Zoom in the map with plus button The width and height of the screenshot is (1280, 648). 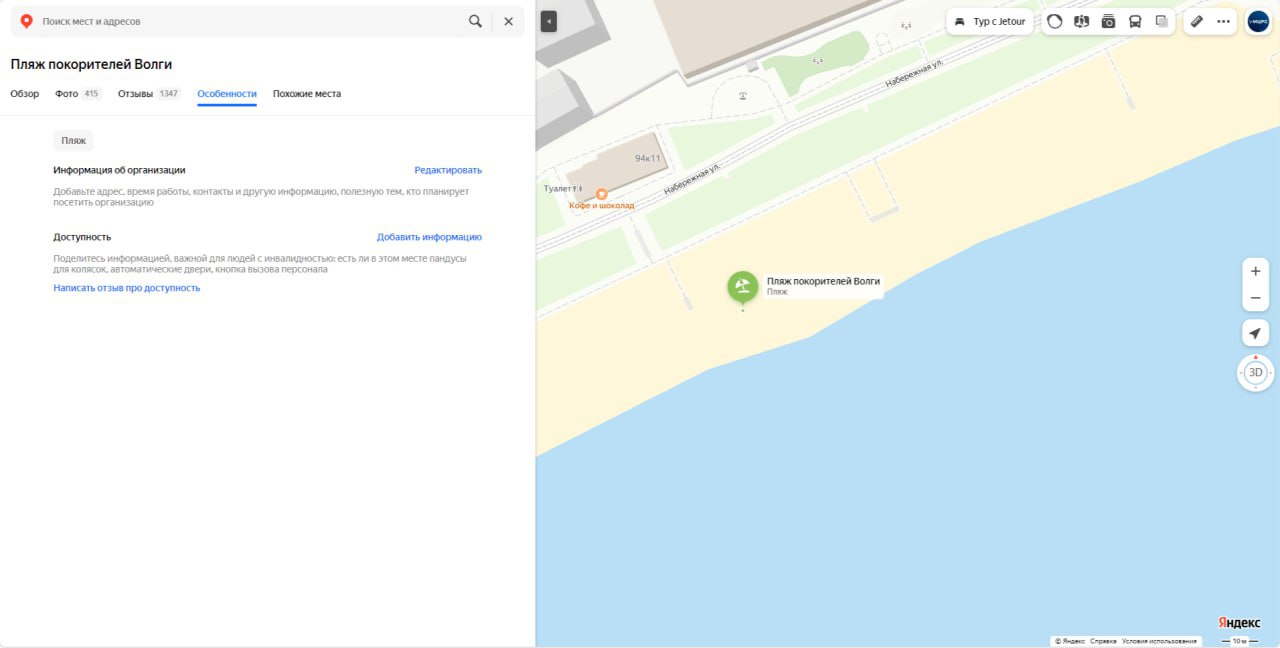1255,271
